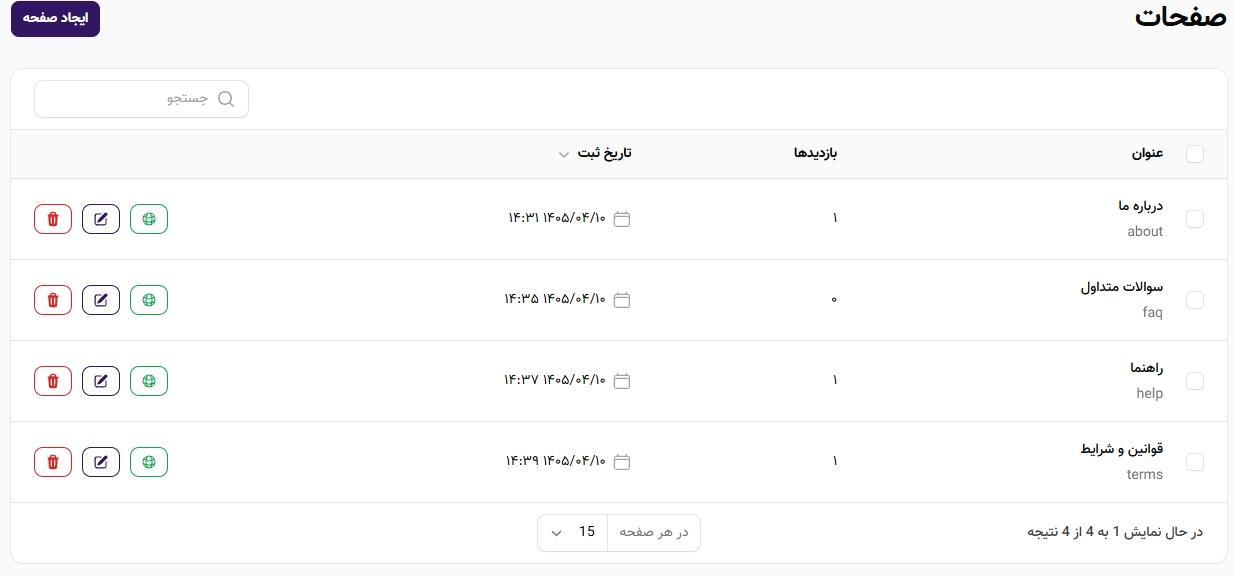
Task: Click the search magnifier icon
Action: [x=226, y=99]
